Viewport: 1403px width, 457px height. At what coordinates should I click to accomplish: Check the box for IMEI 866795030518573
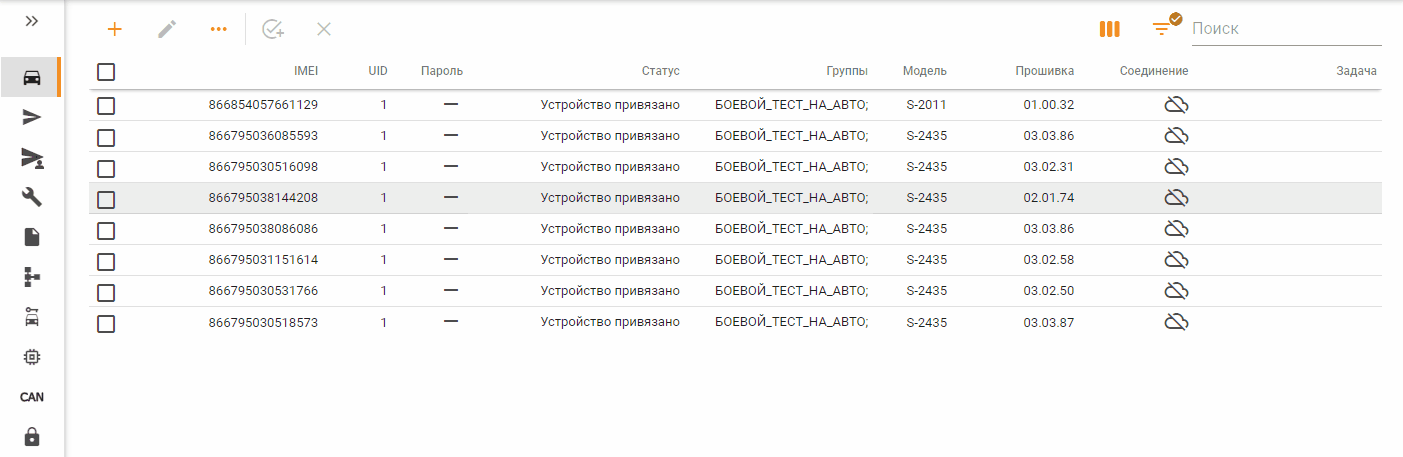click(x=106, y=324)
